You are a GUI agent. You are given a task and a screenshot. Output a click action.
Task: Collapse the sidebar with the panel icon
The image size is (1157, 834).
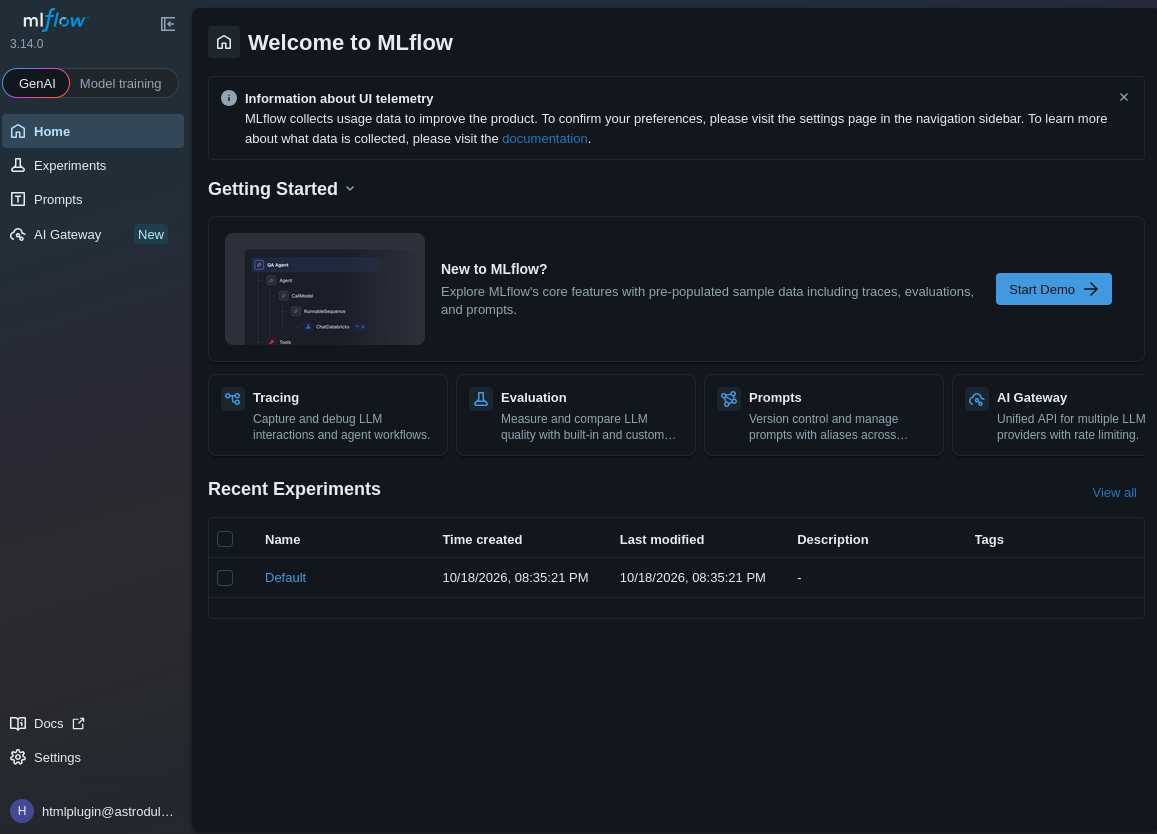(x=167, y=24)
